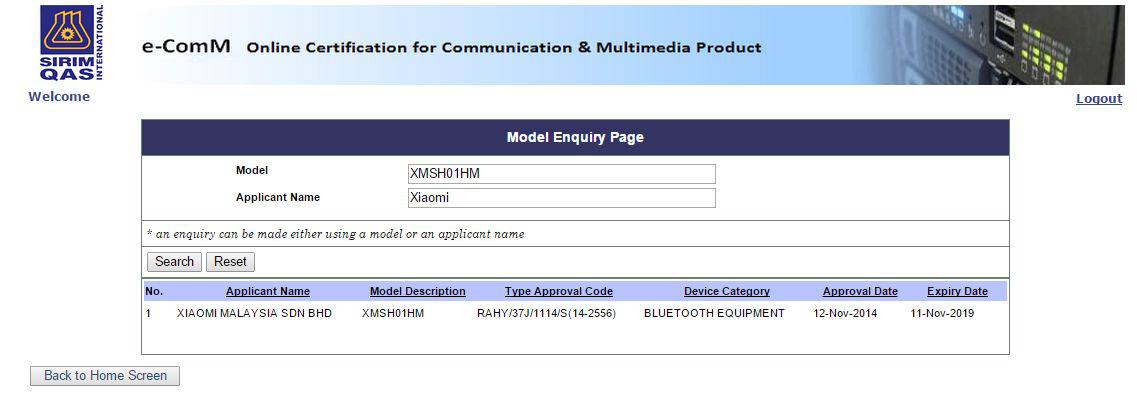Click the e-ComM site title text

click(x=187, y=47)
